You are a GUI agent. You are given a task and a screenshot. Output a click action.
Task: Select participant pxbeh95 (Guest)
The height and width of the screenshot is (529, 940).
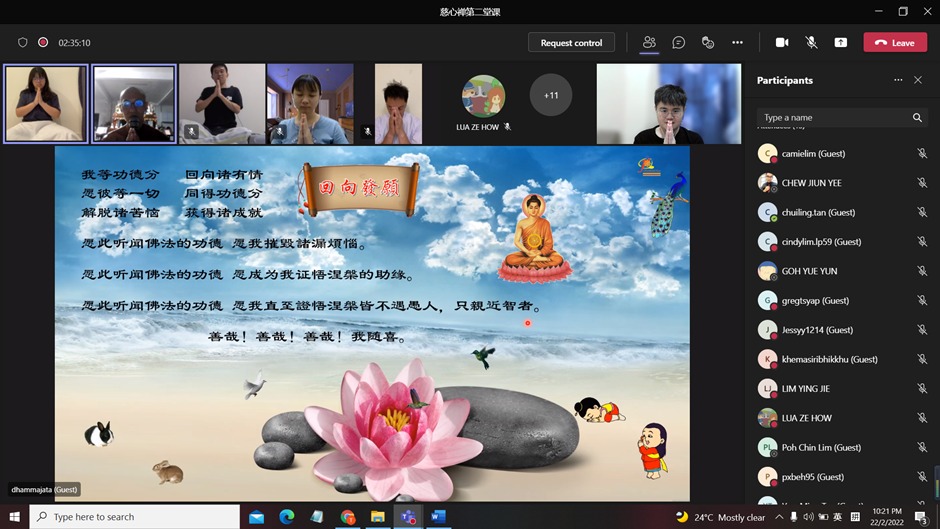tap(842, 477)
